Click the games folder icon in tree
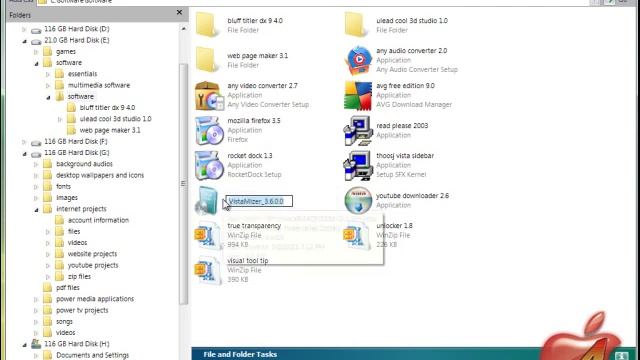Screen dimensions: 640x360 tap(48, 51)
